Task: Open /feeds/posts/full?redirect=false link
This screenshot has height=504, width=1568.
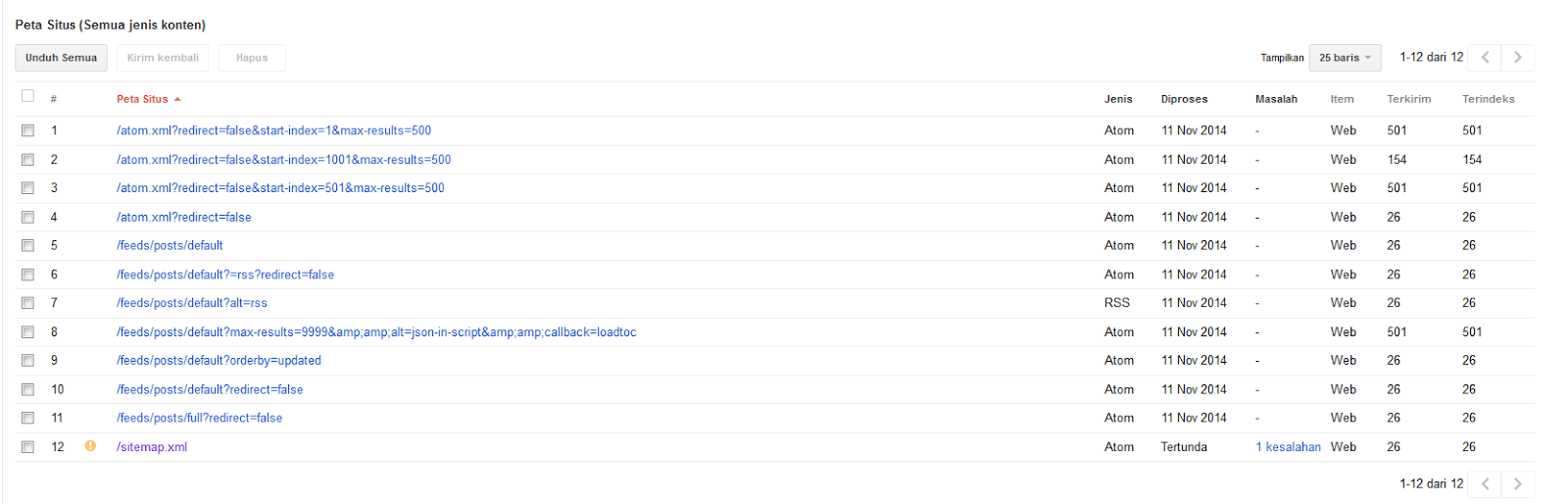Action: click(199, 418)
